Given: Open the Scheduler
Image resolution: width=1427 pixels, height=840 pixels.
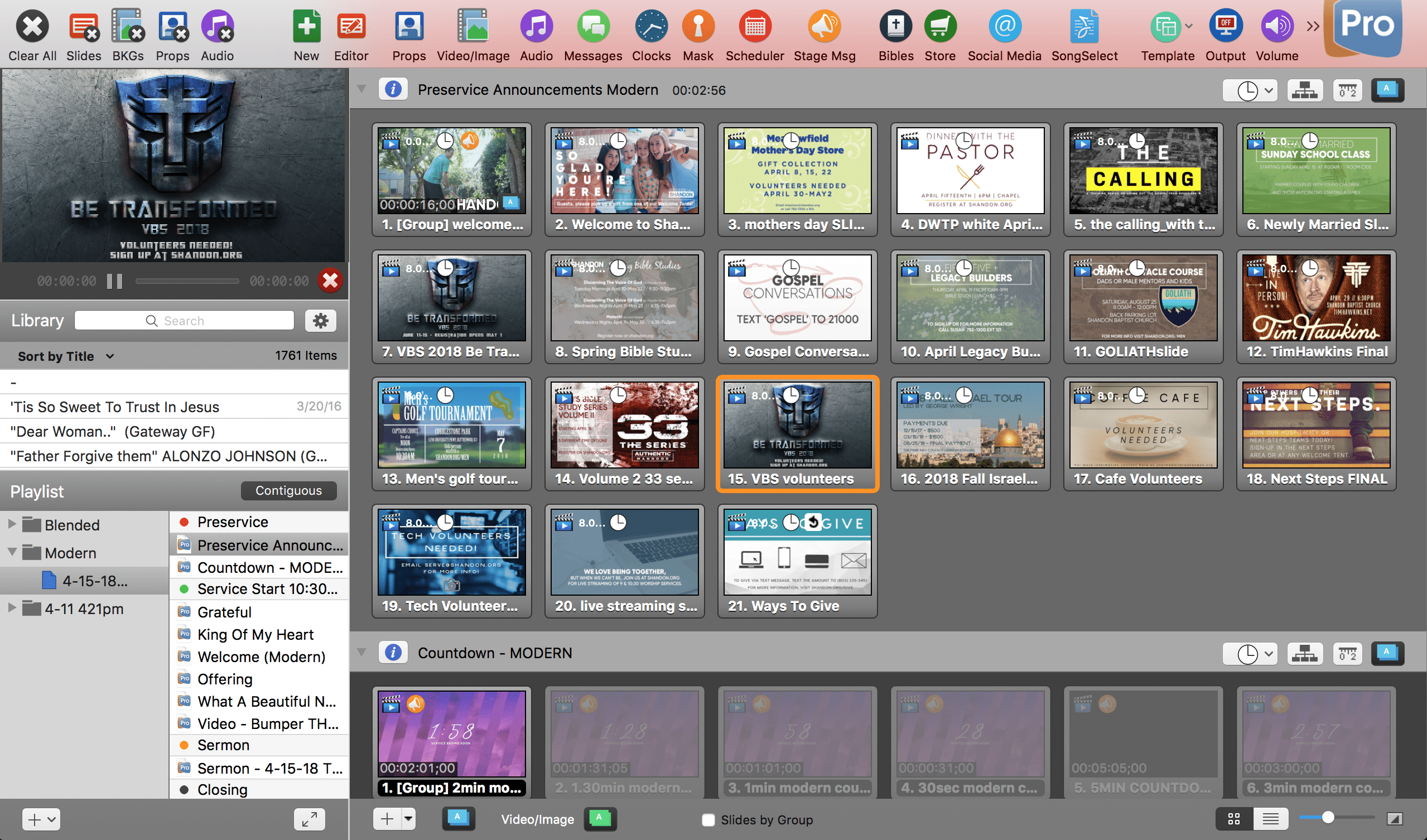Looking at the screenshot, I should pyautogui.click(x=755, y=27).
